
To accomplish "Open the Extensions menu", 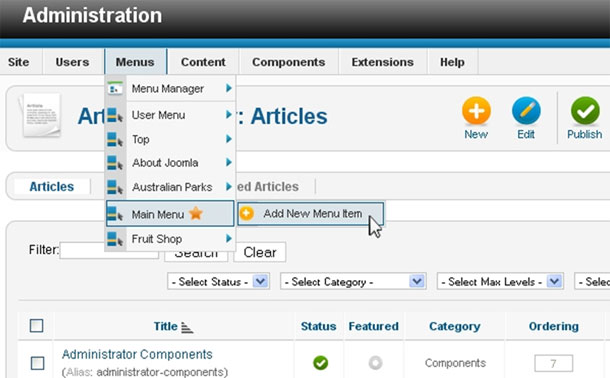I will point(382,62).
